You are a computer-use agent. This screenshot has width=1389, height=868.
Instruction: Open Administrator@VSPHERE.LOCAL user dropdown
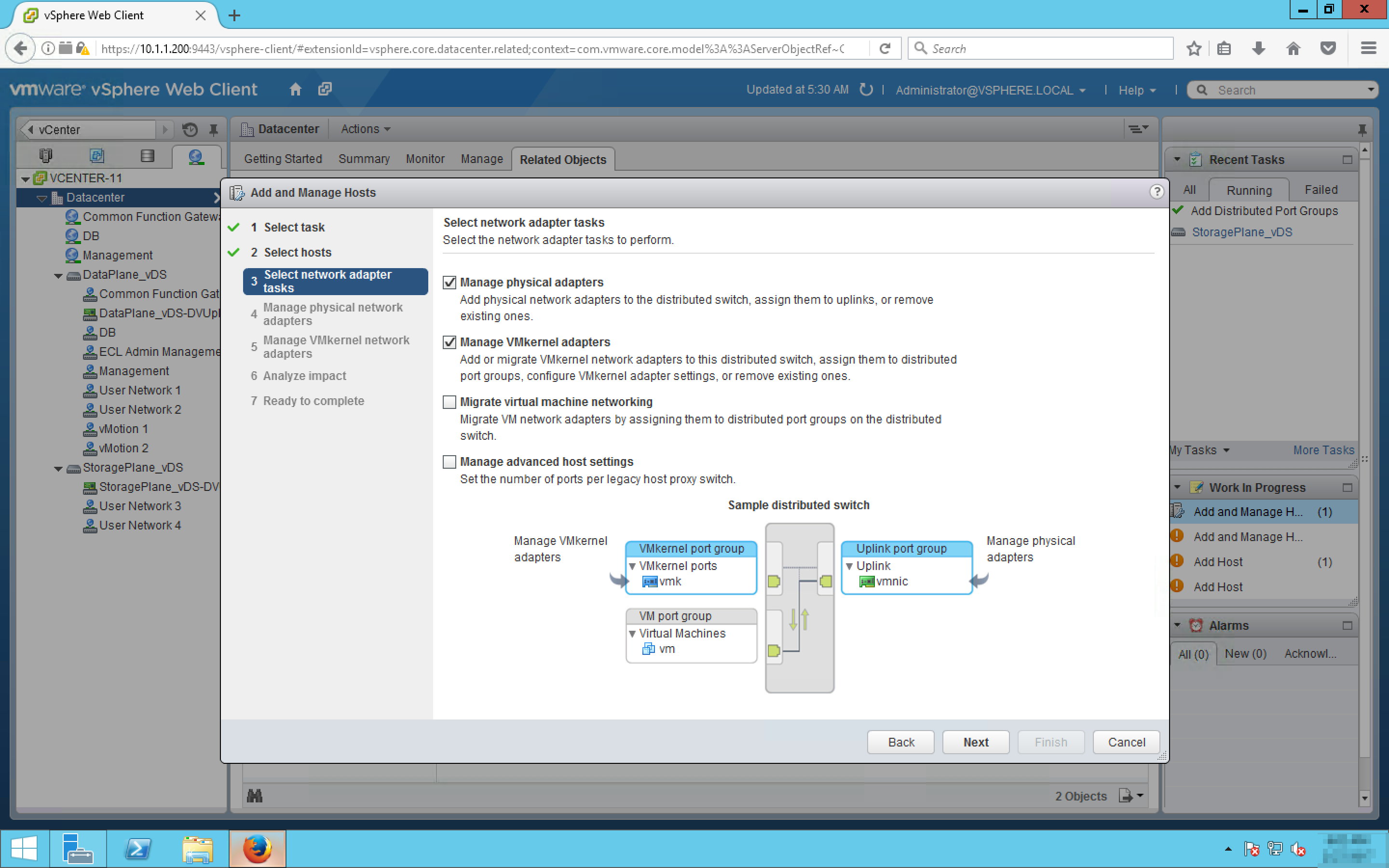point(990,90)
